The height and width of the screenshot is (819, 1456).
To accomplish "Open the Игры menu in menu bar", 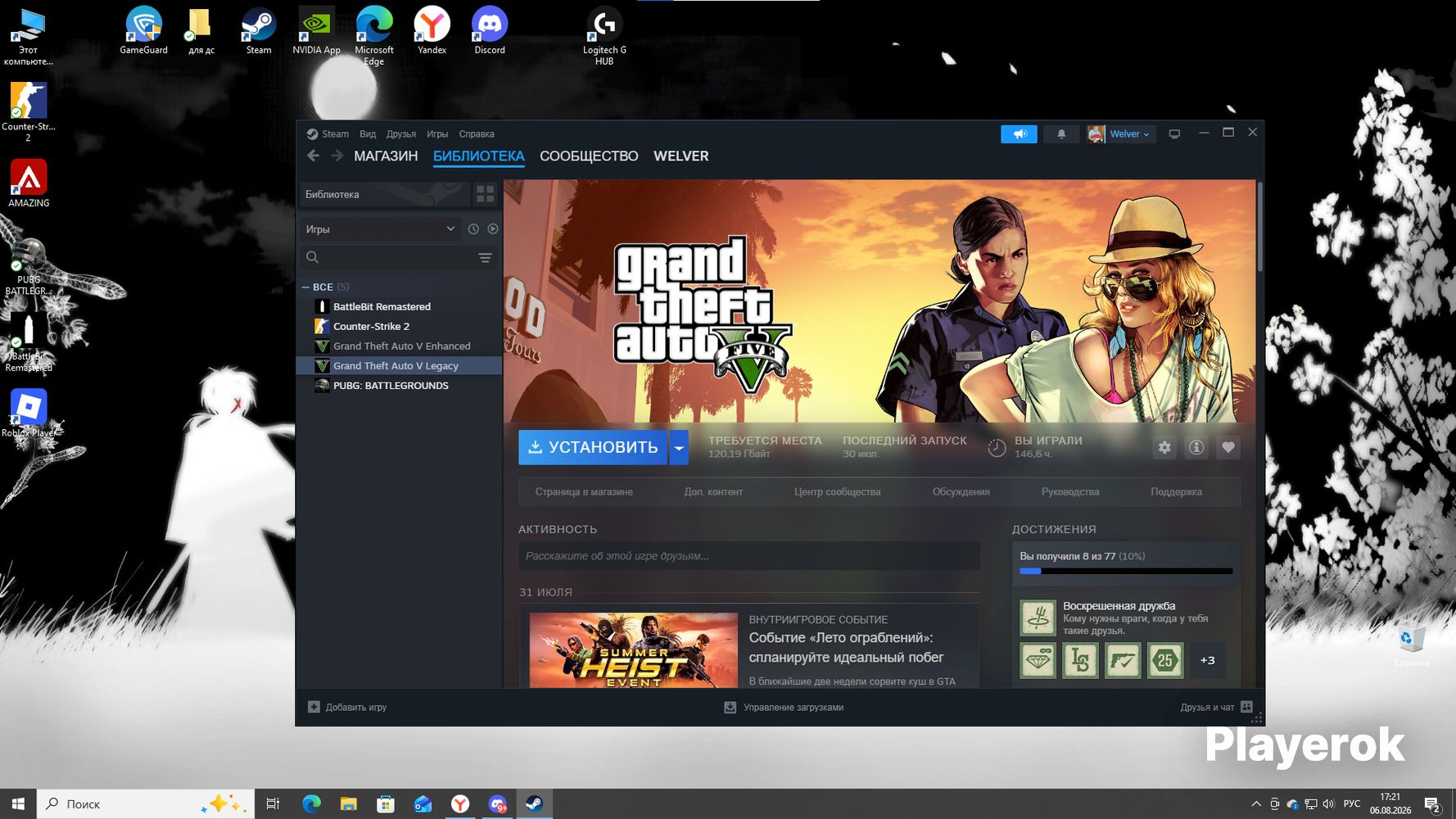I will click(437, 134).
